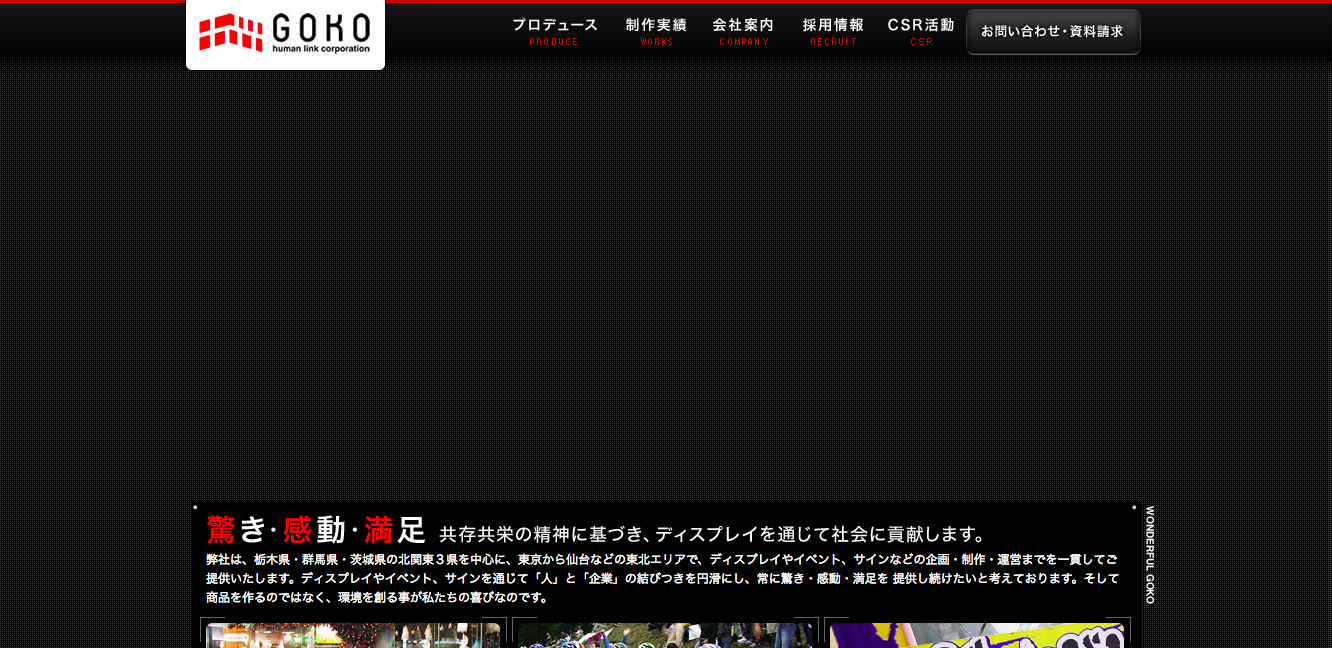Click the お問い合わせ・資料請求 button
Image resolution: width=1332 pixels, height=648 pixels.
(1053, 32)
